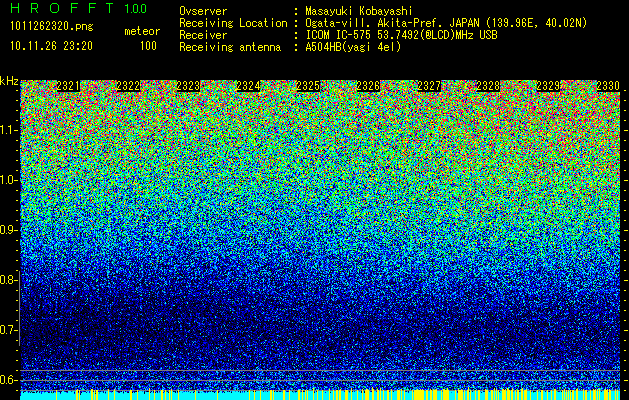Click the 2329 time marker

click(548, 86)
